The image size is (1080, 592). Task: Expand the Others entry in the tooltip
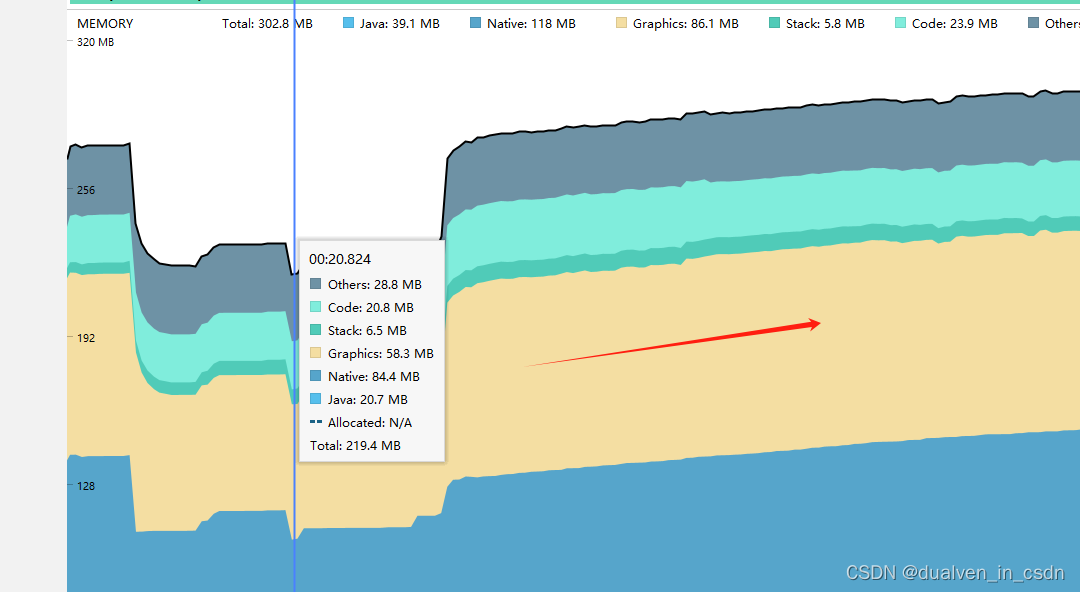point(370,284)
